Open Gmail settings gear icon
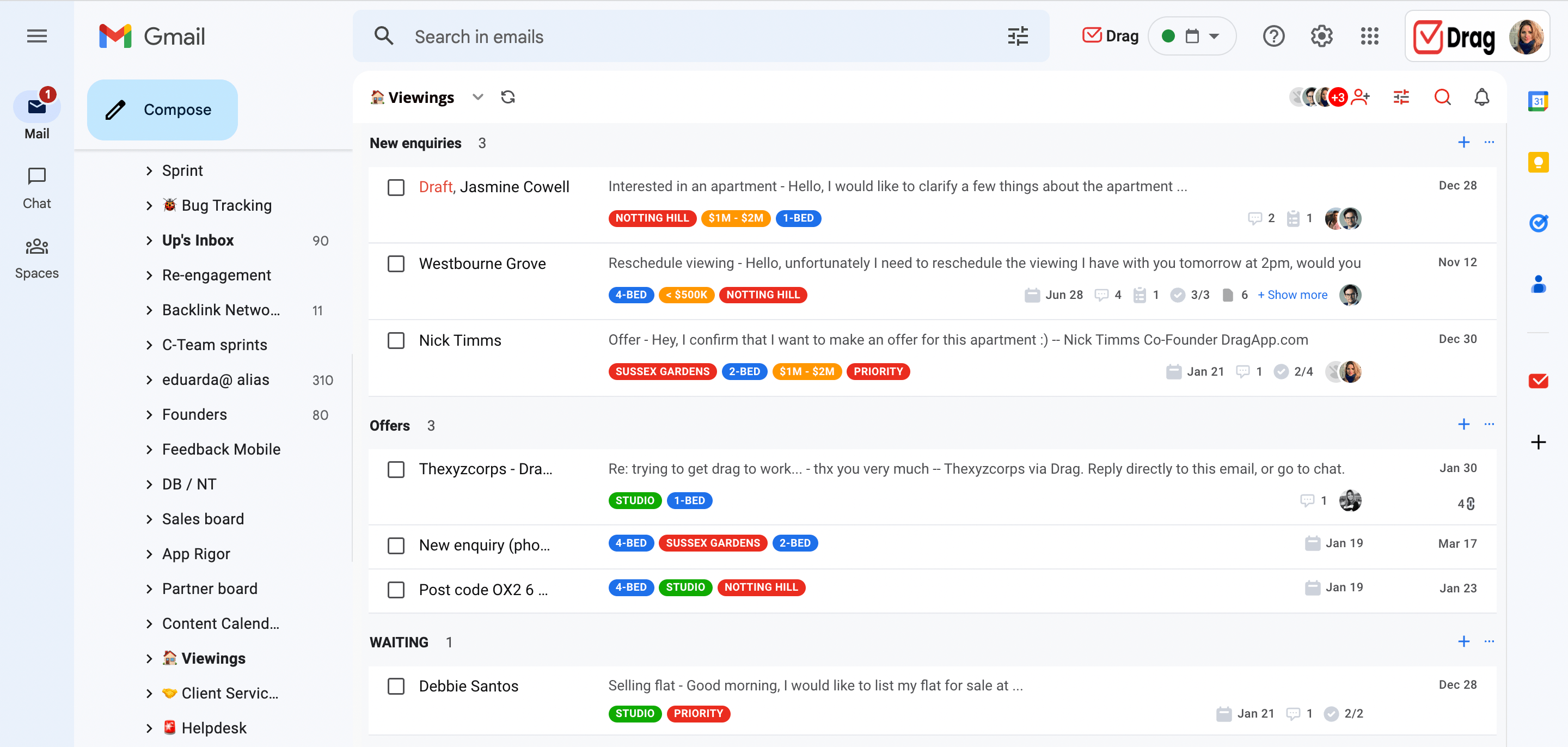1568x747 pixels. coord(1321,36)
